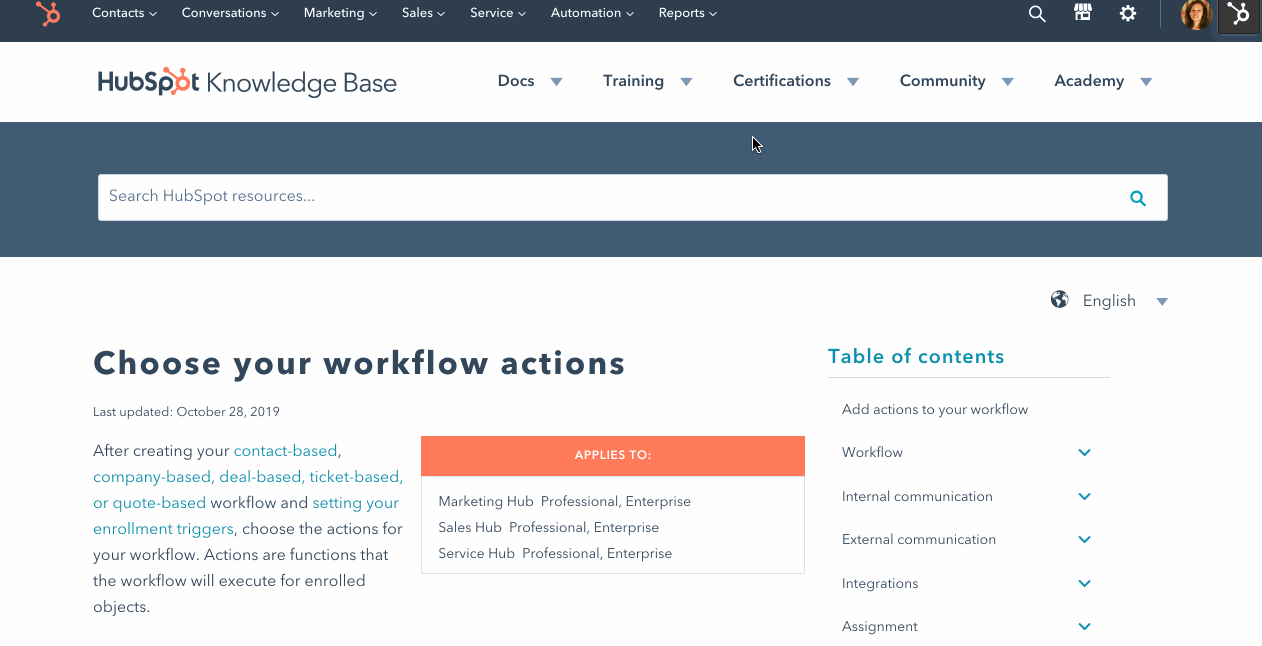The width and height of the screenshot is (1262, 646).
Task: Go to Workflow in table of contents
Action: click(x=872, y=453)
